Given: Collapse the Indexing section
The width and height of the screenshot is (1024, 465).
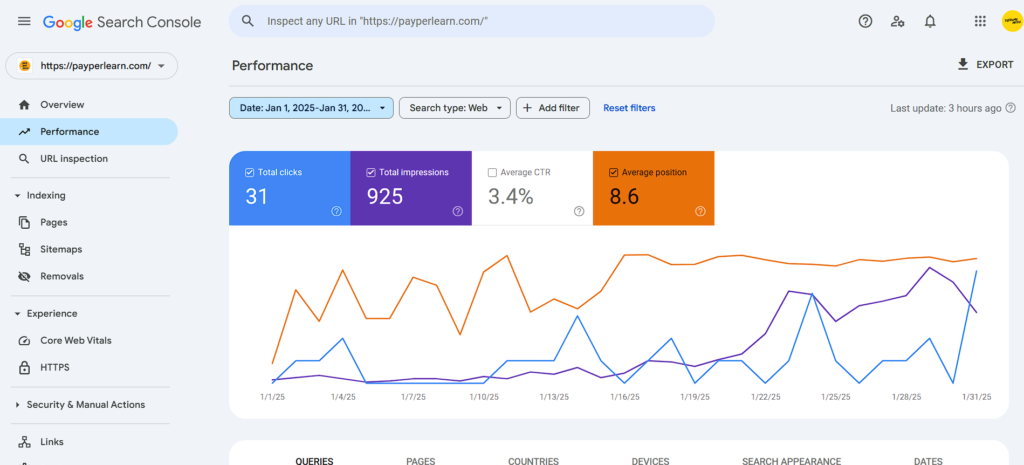Looking at the screenshot, I should point(18,195).
